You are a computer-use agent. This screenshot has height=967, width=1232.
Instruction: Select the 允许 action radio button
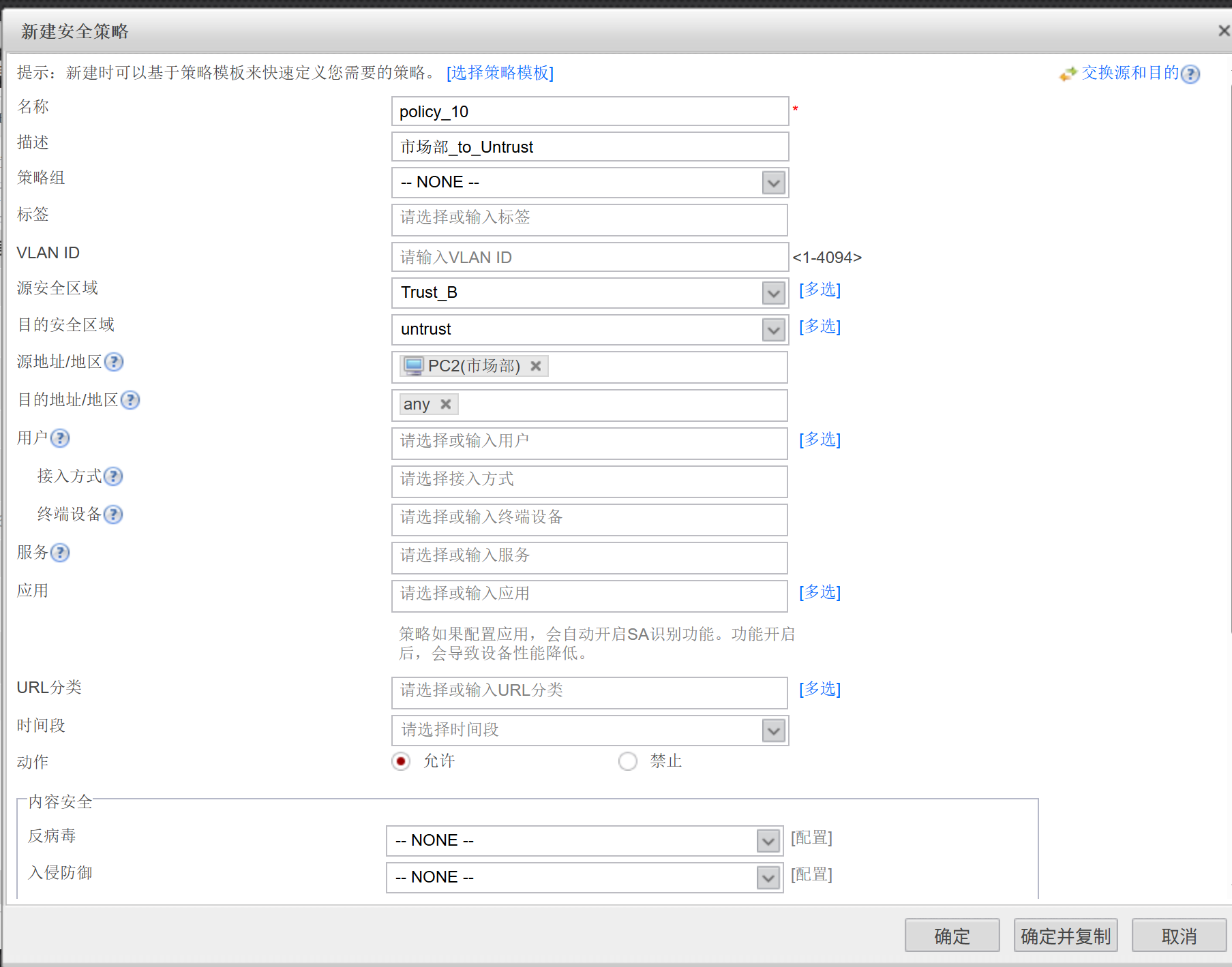point(401,761)
